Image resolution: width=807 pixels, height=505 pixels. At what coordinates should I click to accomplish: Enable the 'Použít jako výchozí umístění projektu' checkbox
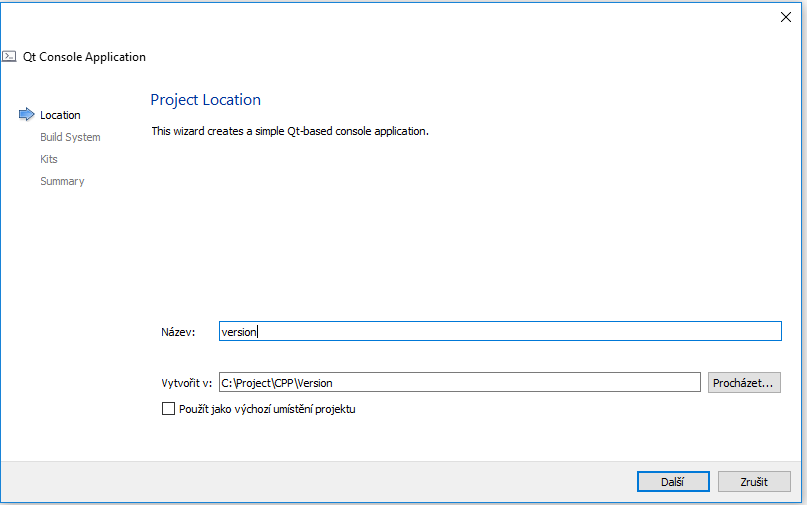coord(168,409)
